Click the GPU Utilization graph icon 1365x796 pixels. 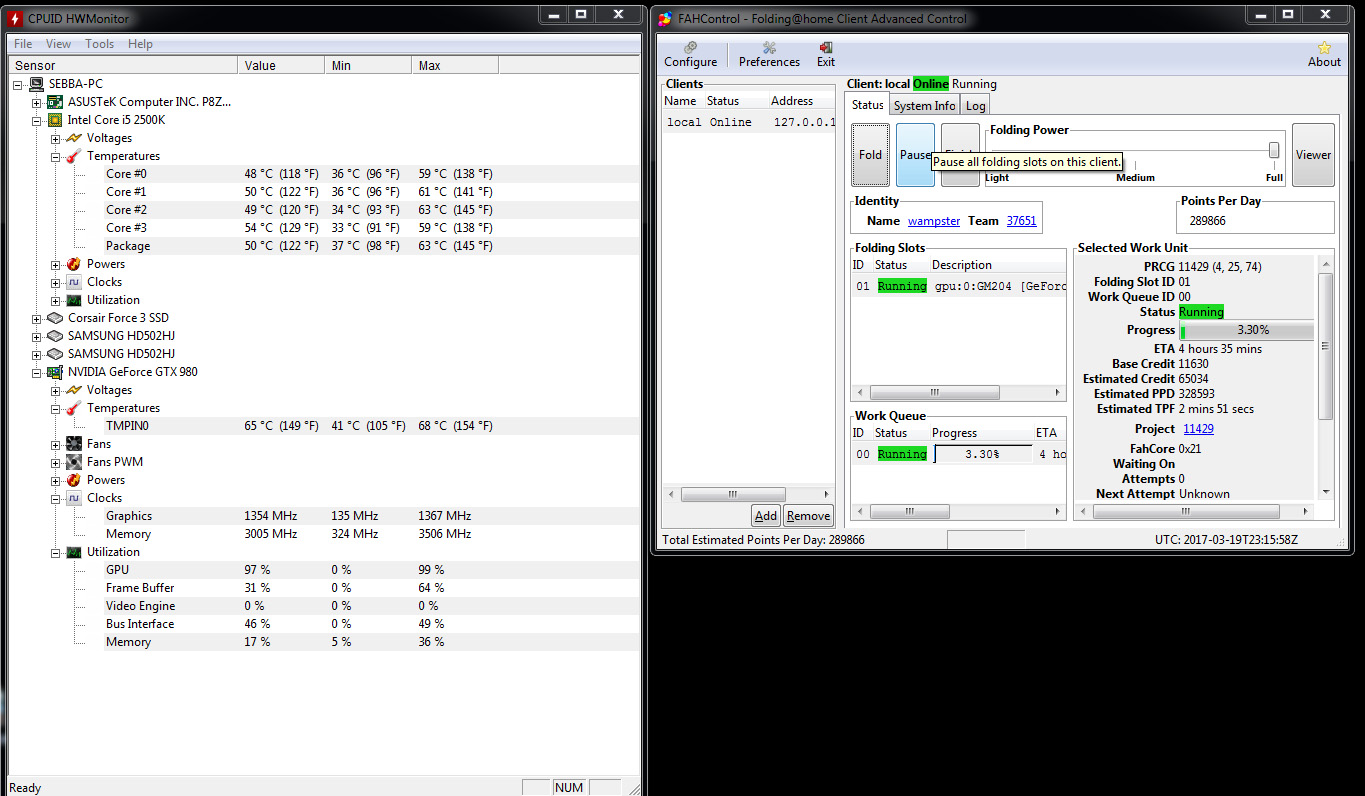tap(74, 552)
